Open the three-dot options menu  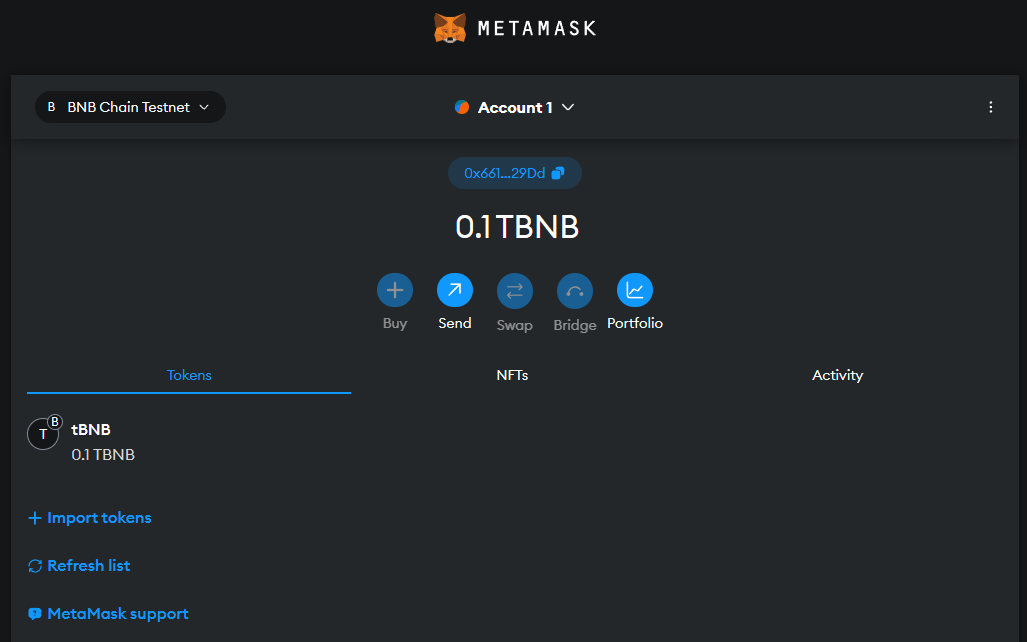point(991,107)
